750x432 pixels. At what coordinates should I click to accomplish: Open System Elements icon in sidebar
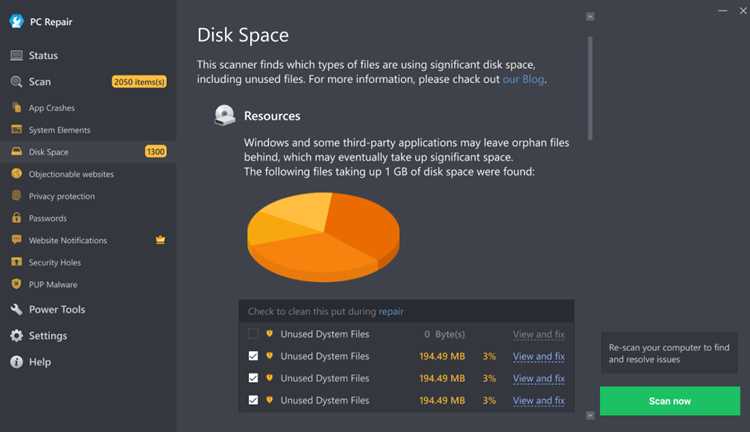click(17, 129)
